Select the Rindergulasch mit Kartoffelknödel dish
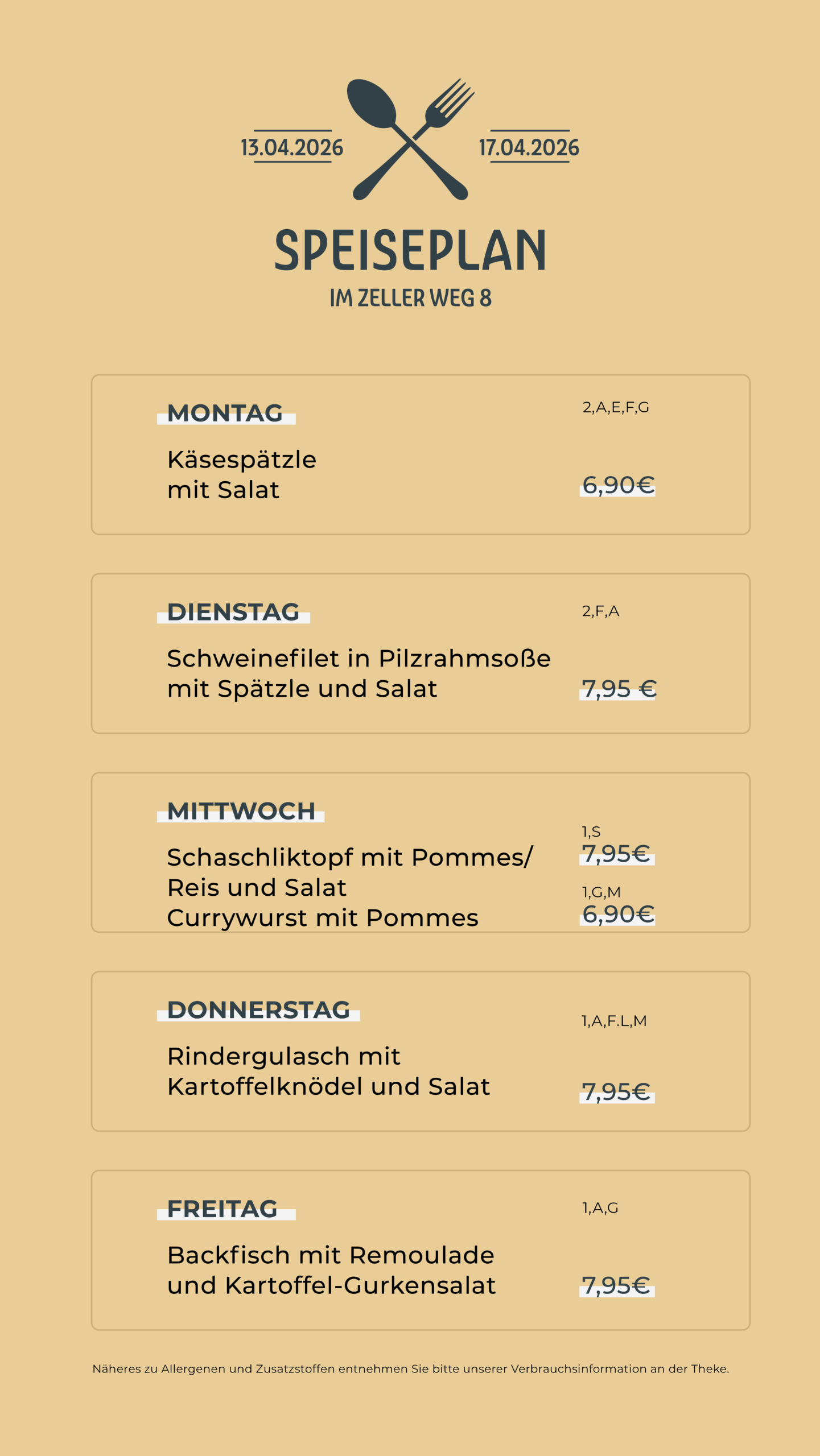Image resolution: width=820 pixels, height=1456 pixels. tap(328, 1071)
